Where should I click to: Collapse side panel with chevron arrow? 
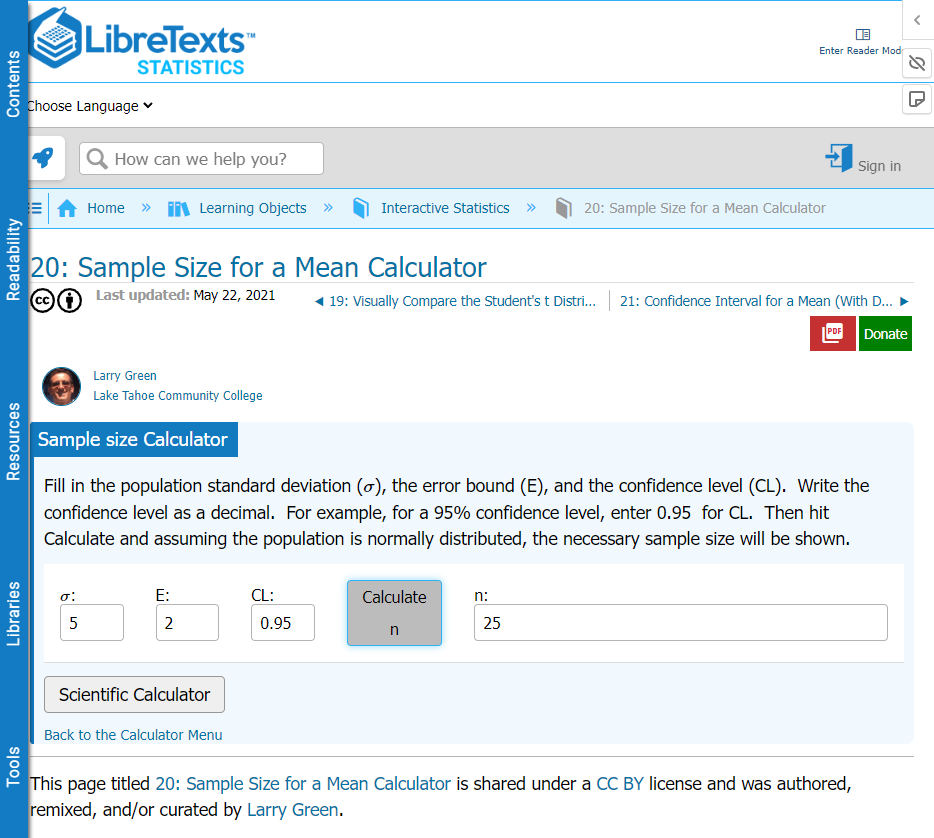coord(917,20)
